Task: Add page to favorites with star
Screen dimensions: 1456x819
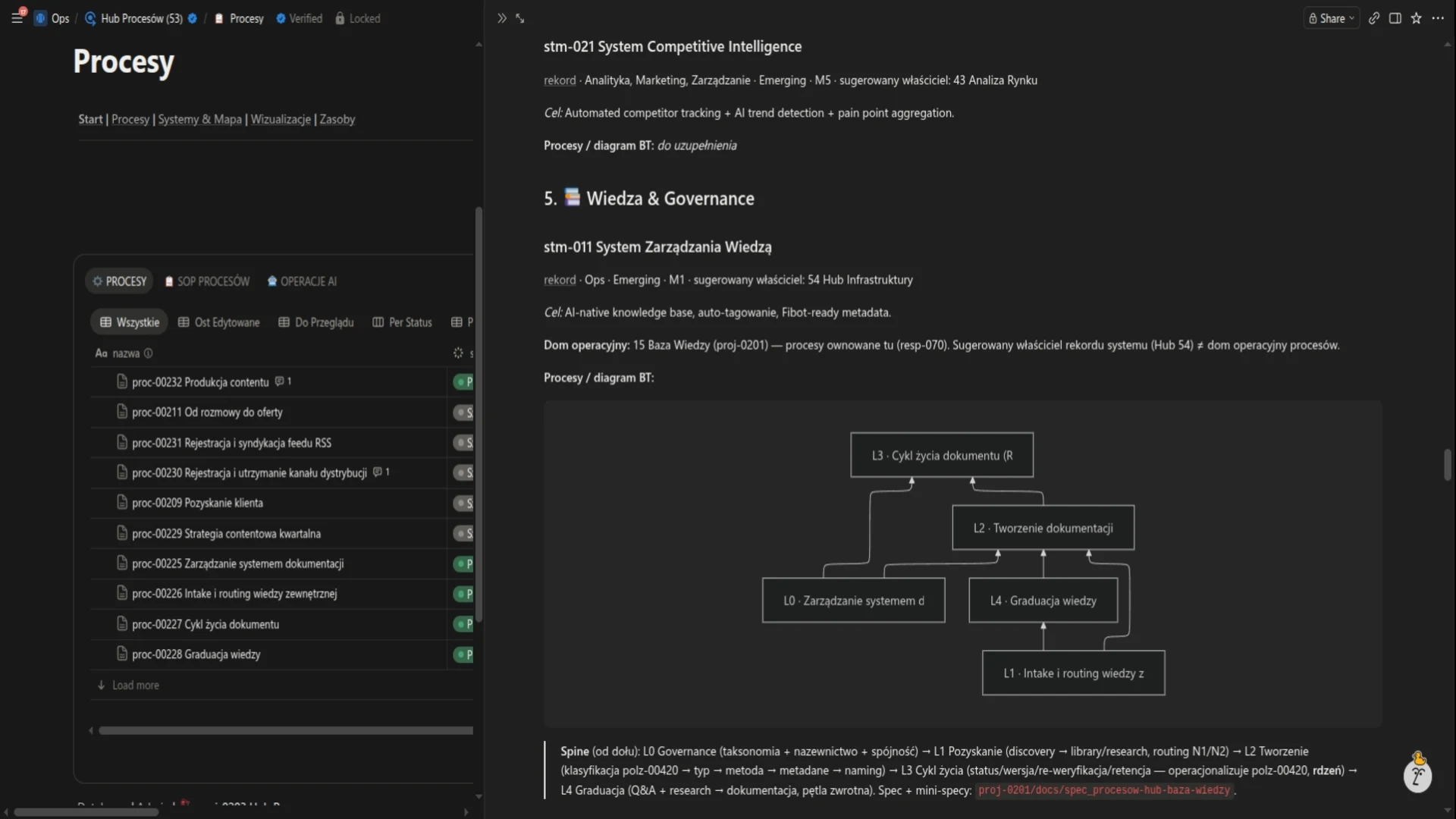Action: [x=1417, y=18]
